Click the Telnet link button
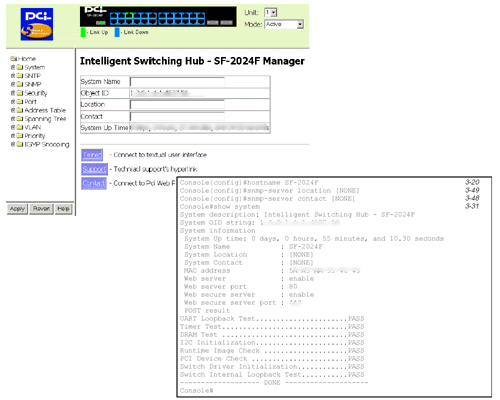Viewport: 500px width, 400px height. [92, 155]
